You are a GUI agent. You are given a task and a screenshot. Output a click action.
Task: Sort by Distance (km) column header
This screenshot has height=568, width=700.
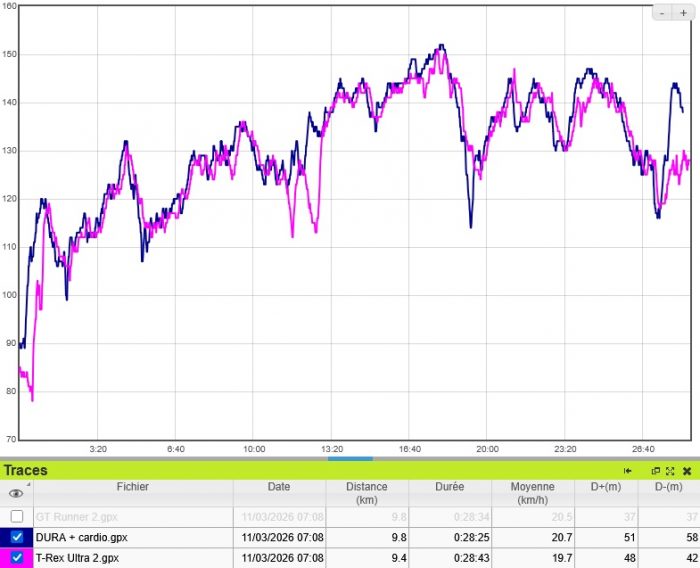[x=367, y=493]
